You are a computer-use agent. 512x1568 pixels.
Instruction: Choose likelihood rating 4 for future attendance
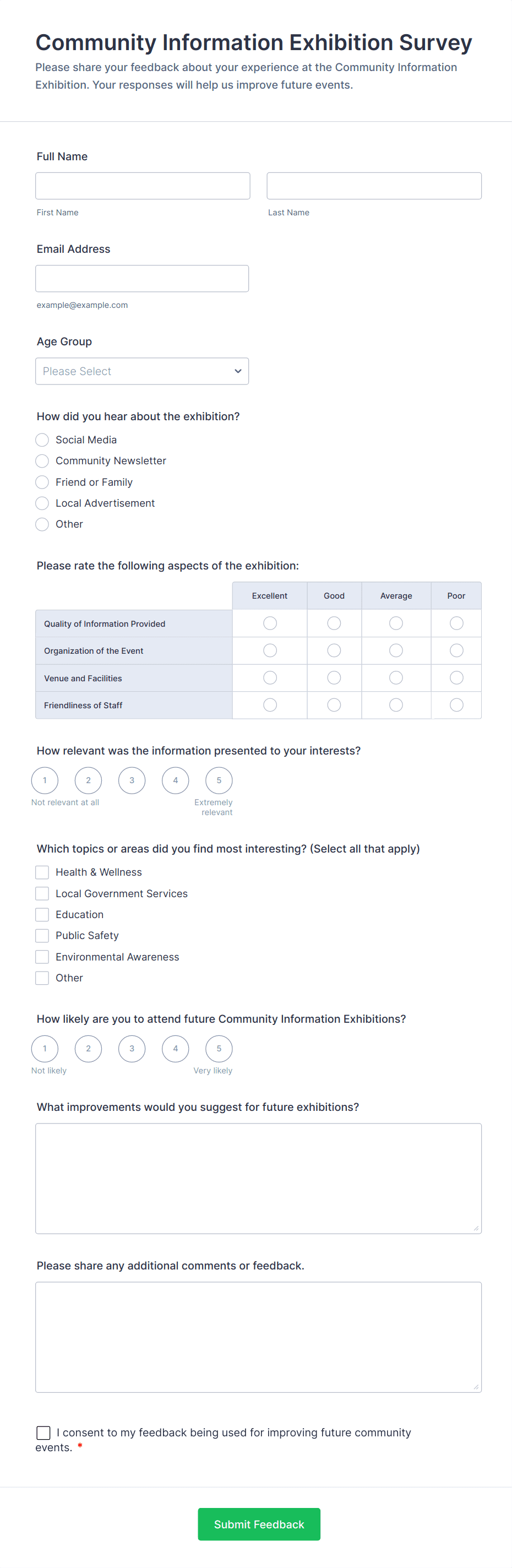pos(175,1049)
